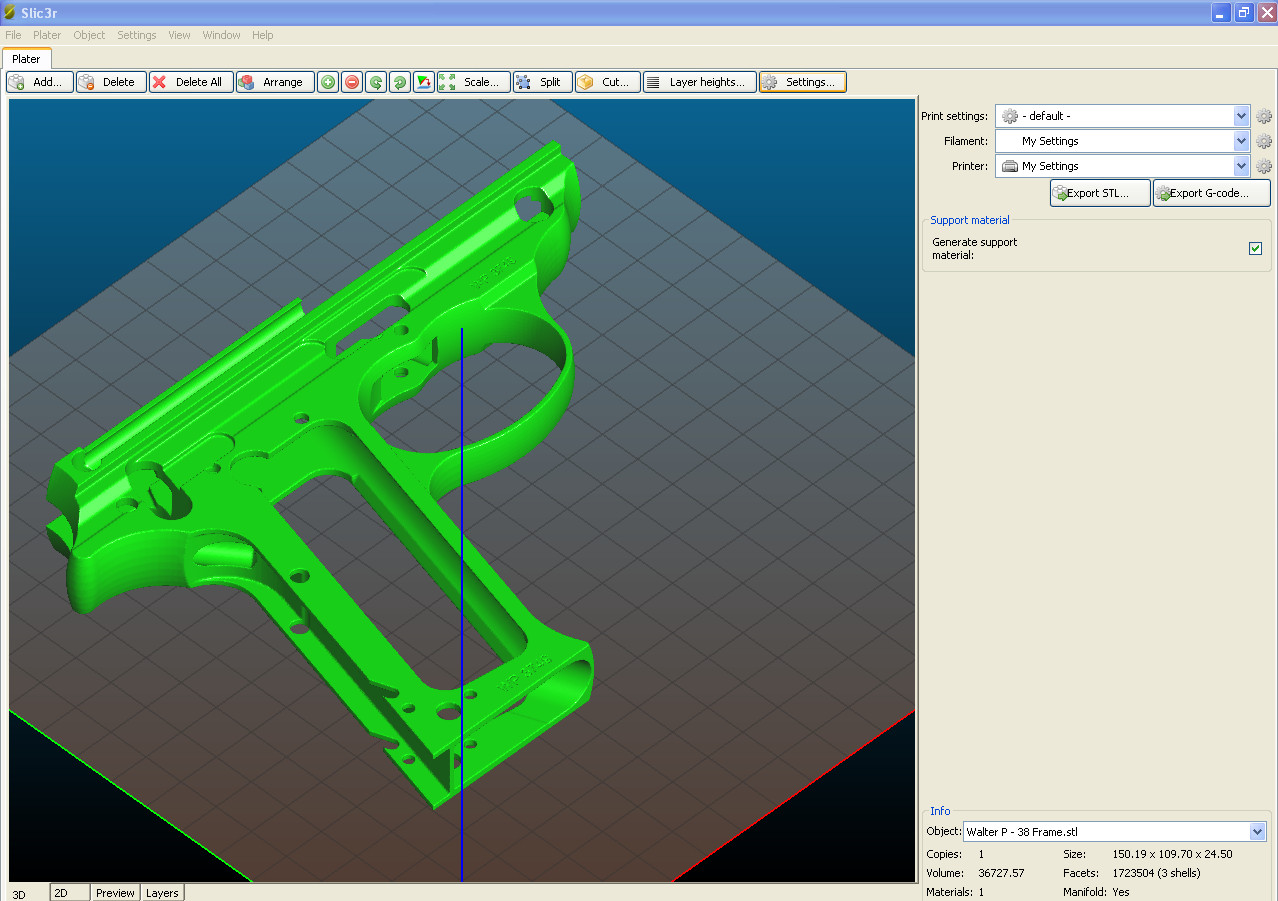Switch to the Preview tab

(x=114, y=892)
